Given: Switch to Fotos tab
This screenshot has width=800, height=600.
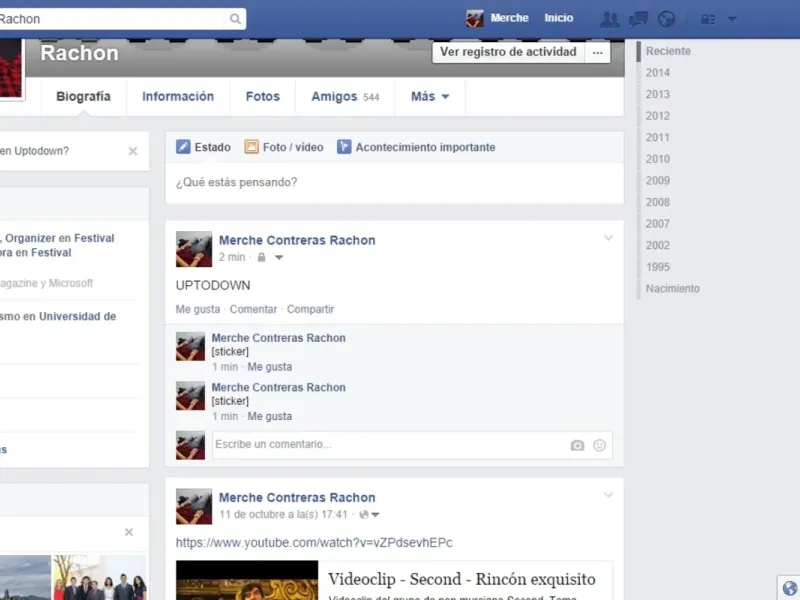Looking at the screenshot, I should coord(263,96).
